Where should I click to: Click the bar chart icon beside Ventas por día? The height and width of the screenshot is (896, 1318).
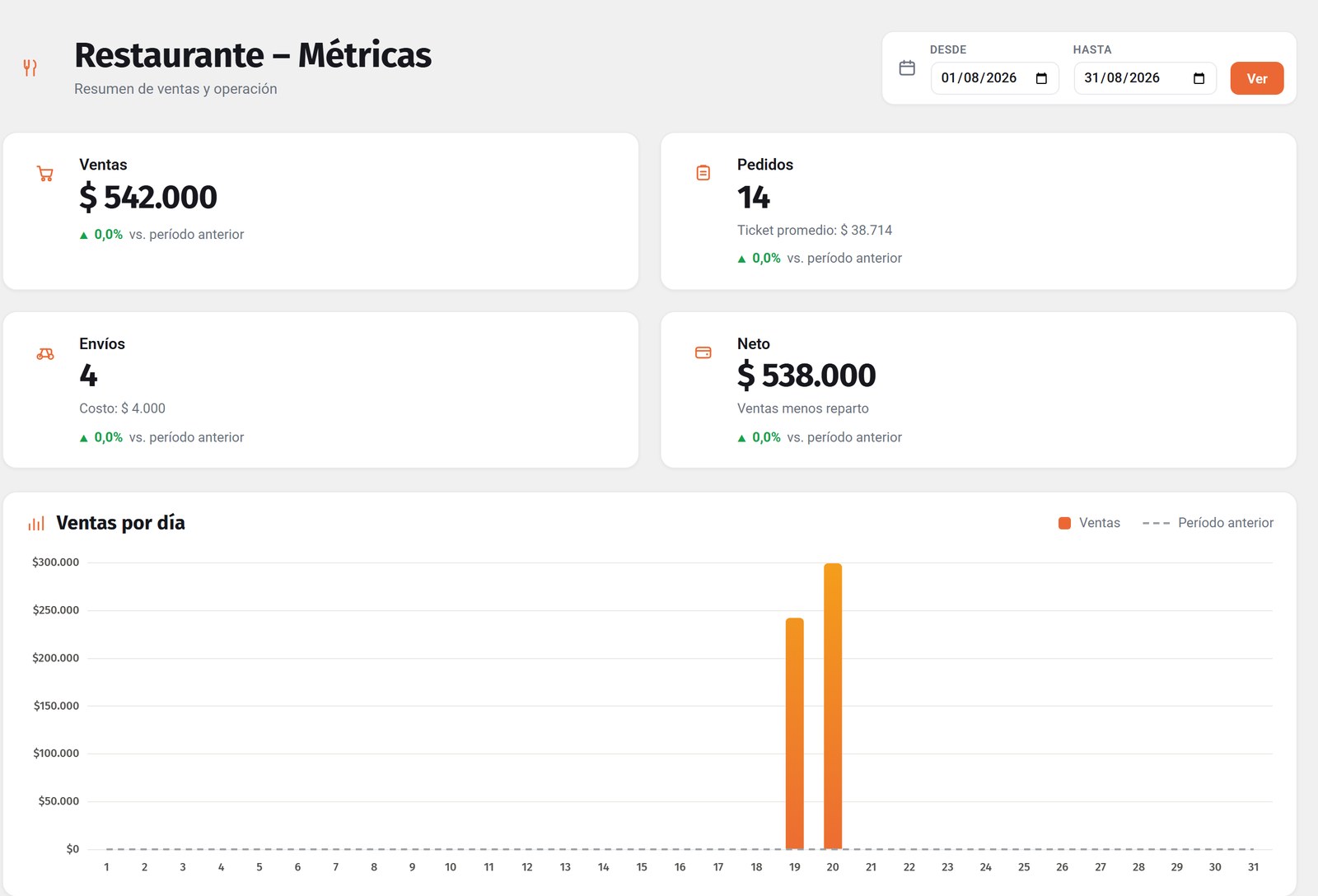36,524
